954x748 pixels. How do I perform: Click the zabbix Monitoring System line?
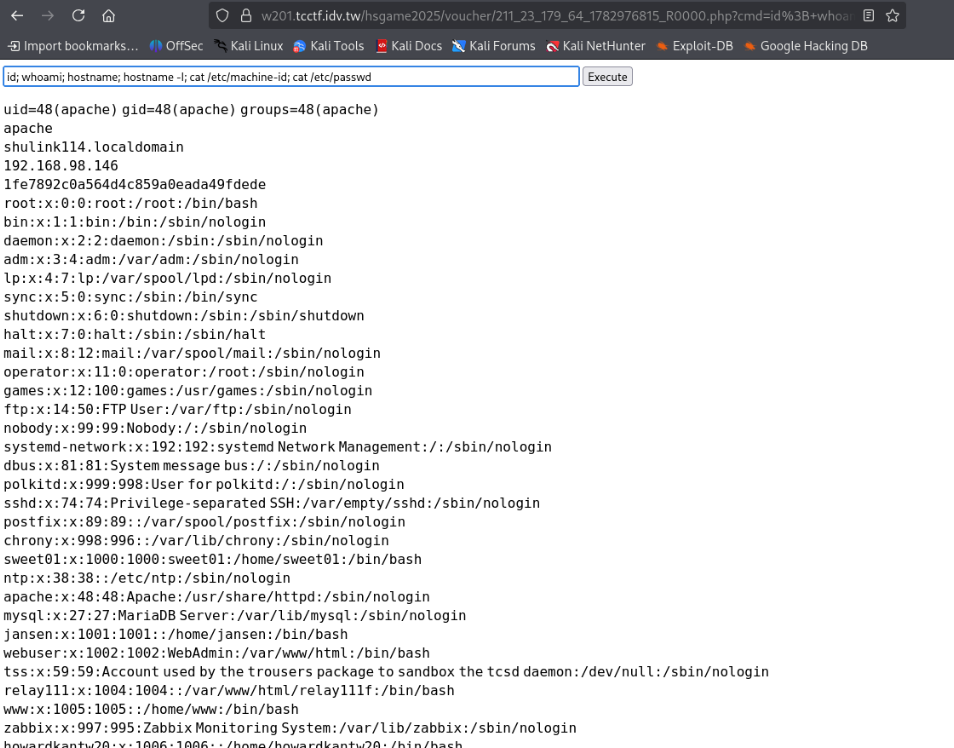tap(290, 728)
